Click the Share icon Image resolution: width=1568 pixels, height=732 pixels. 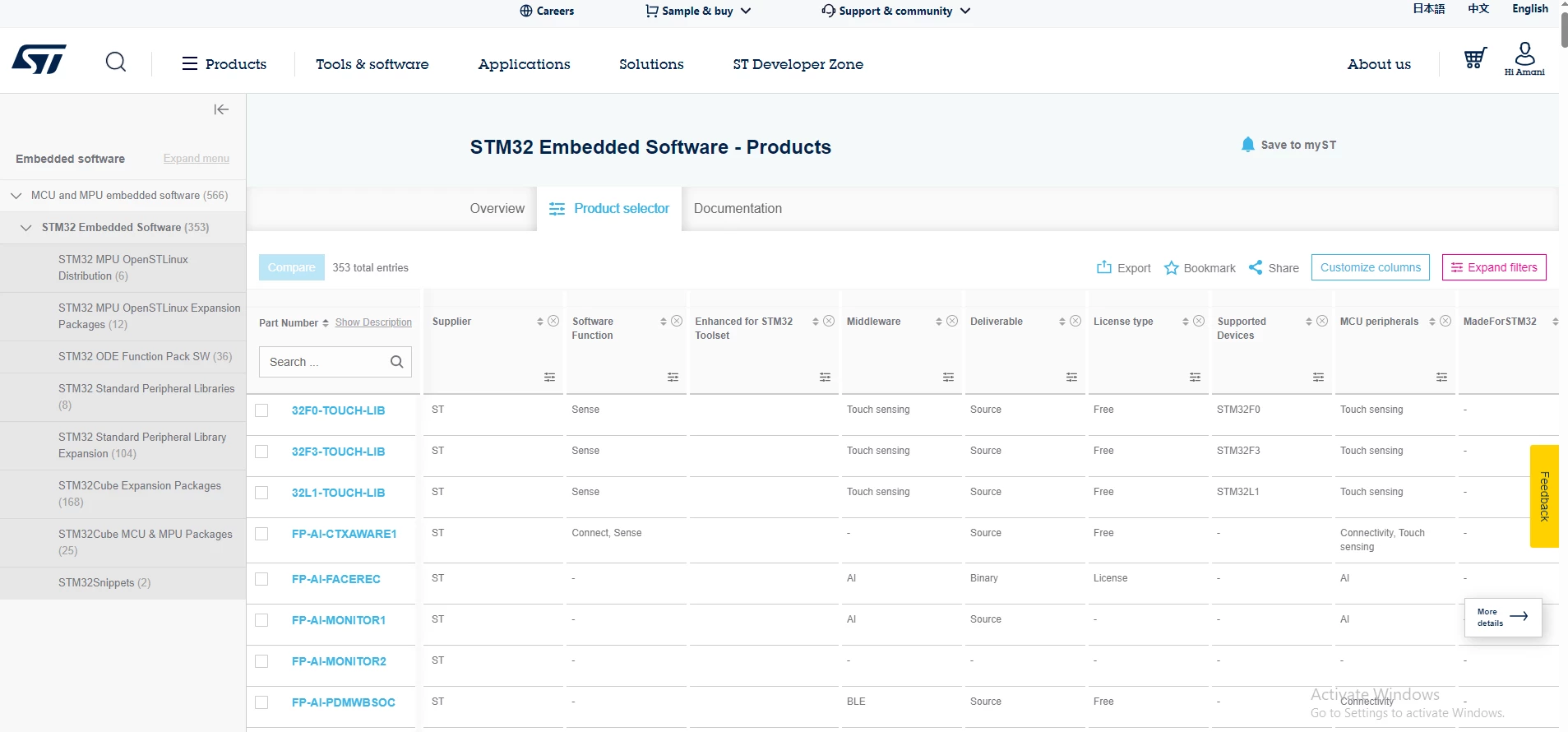coord(1256,267)
